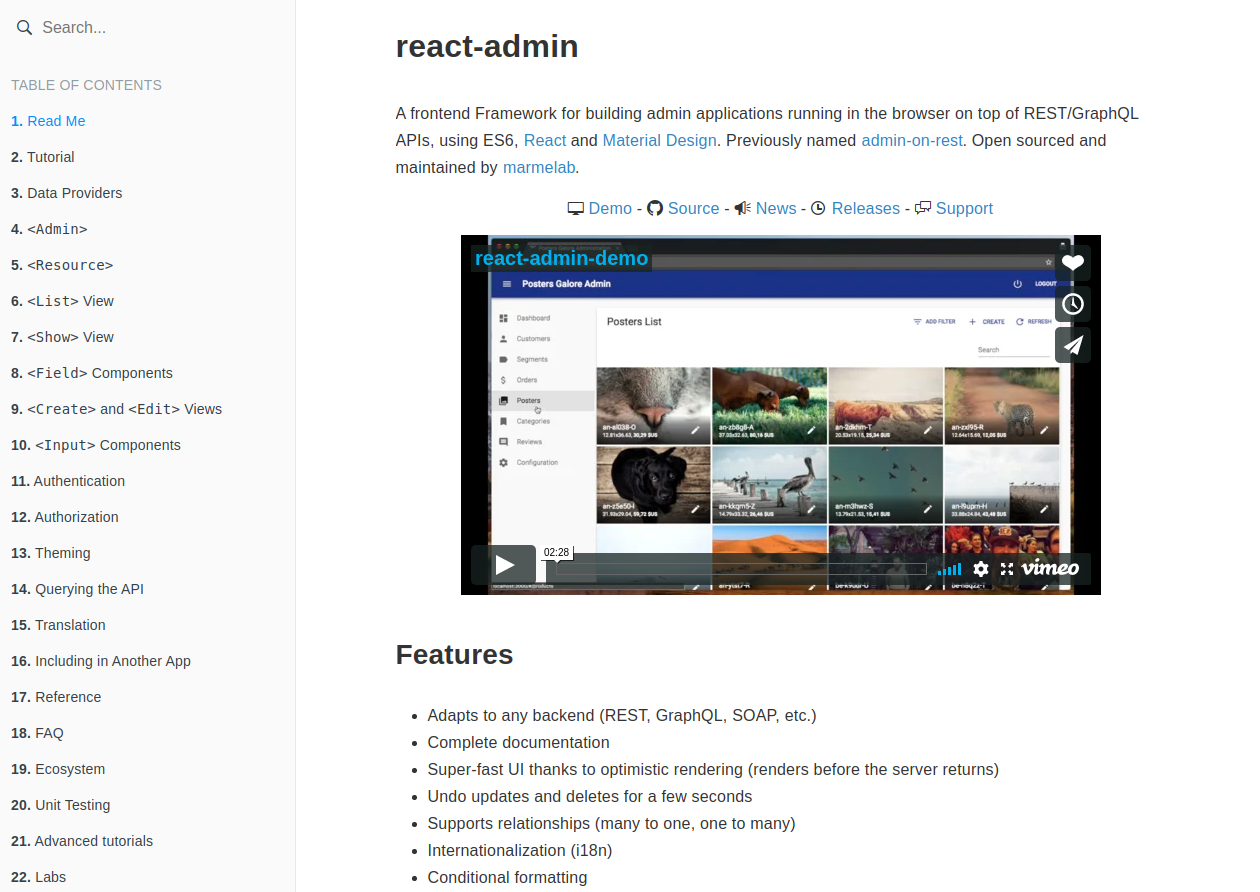Click the Features section heading

tap(454, 654)
